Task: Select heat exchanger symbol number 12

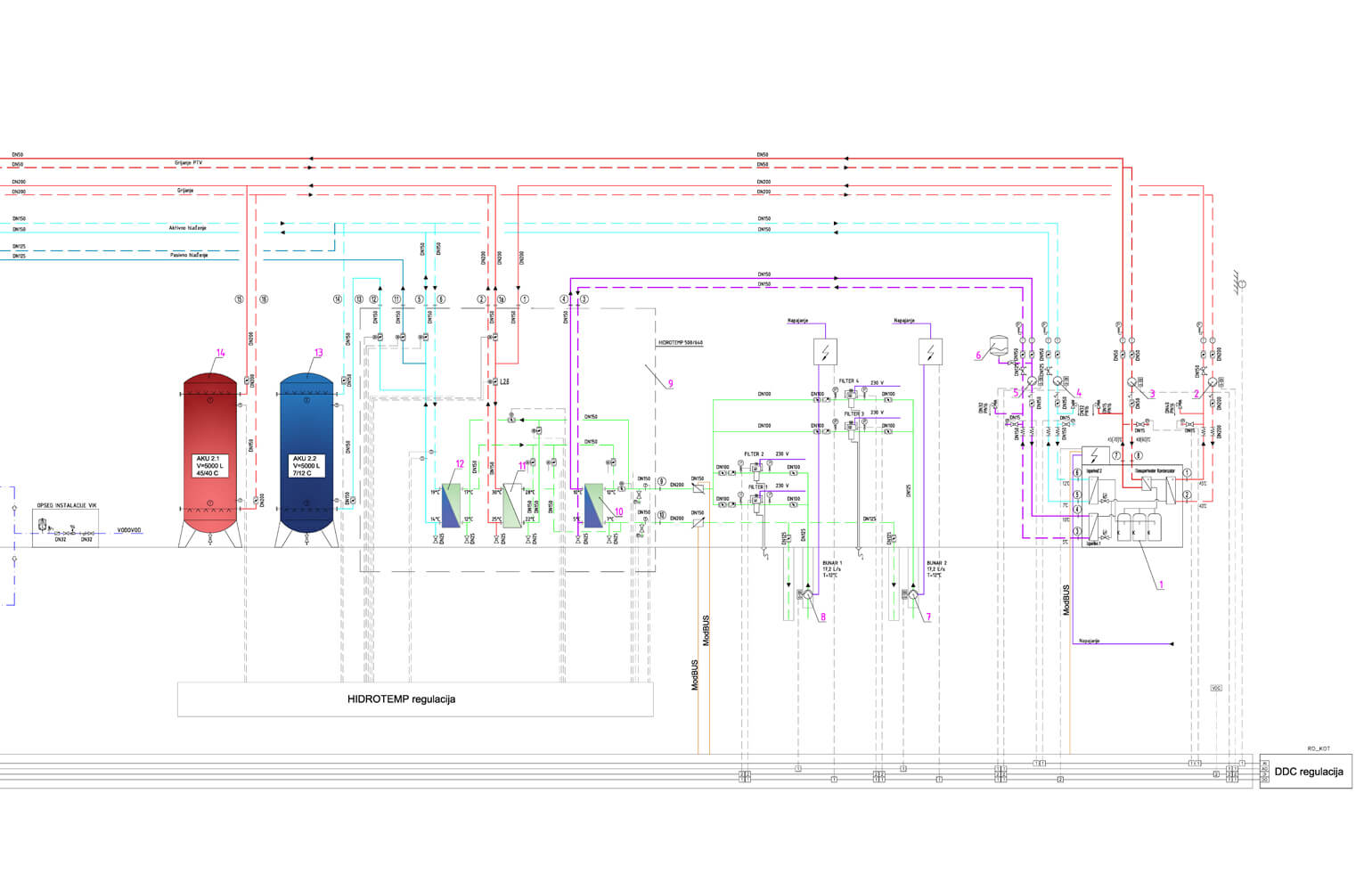Action: pyautogui.click(x=452, y=505)
